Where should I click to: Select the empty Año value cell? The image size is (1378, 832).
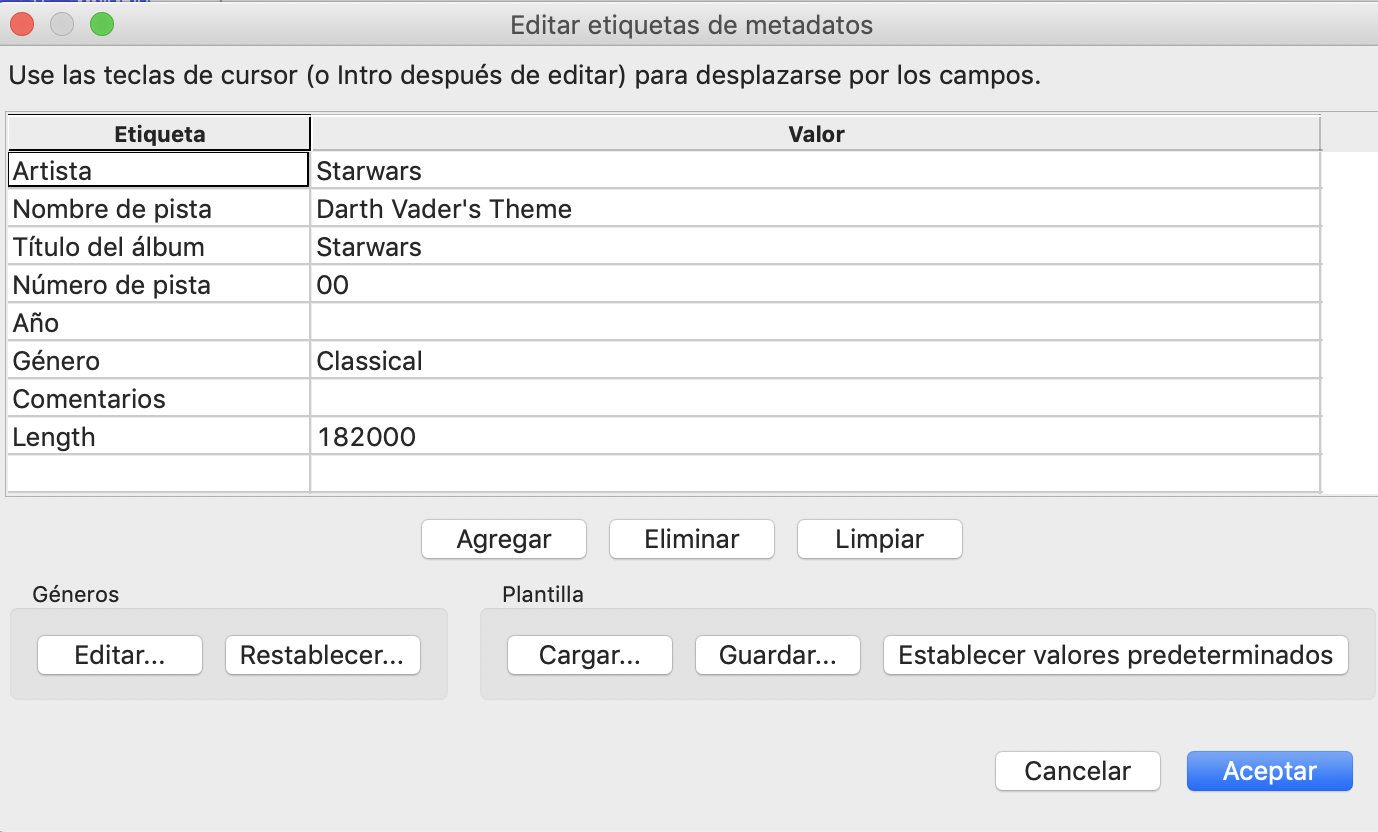click(816, 323)
